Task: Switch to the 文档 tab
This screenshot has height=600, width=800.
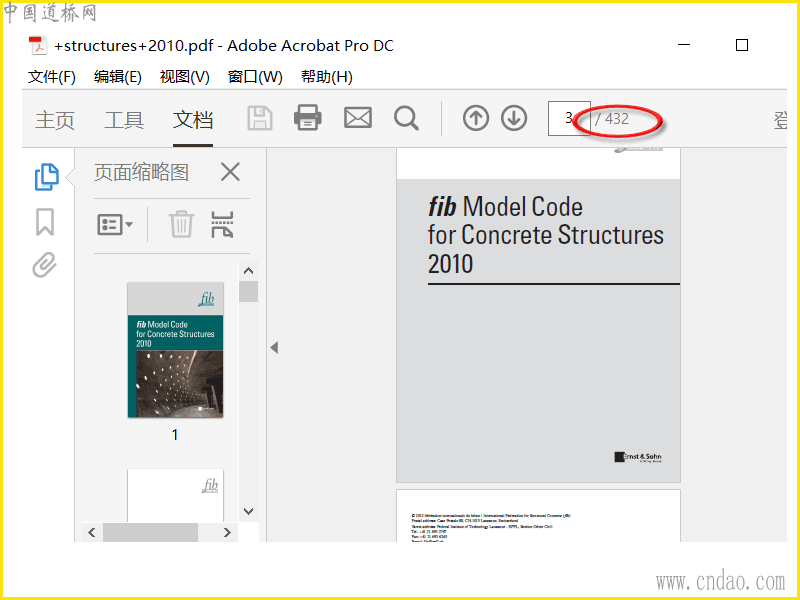Action: (193, 120)
